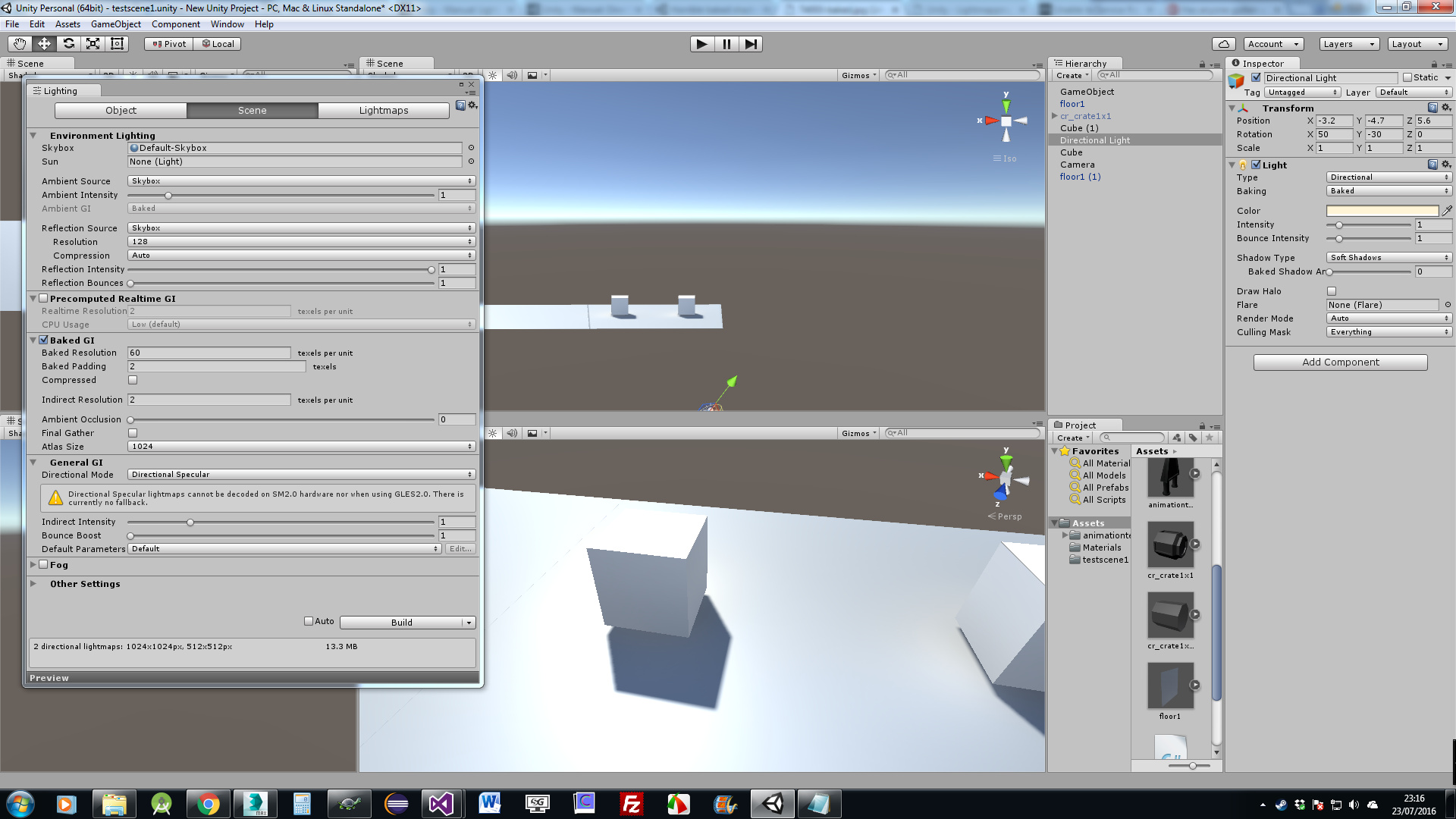The image size is (1456, 819).
Task: Select the Move tool
Action: click(x=44, y=44)
